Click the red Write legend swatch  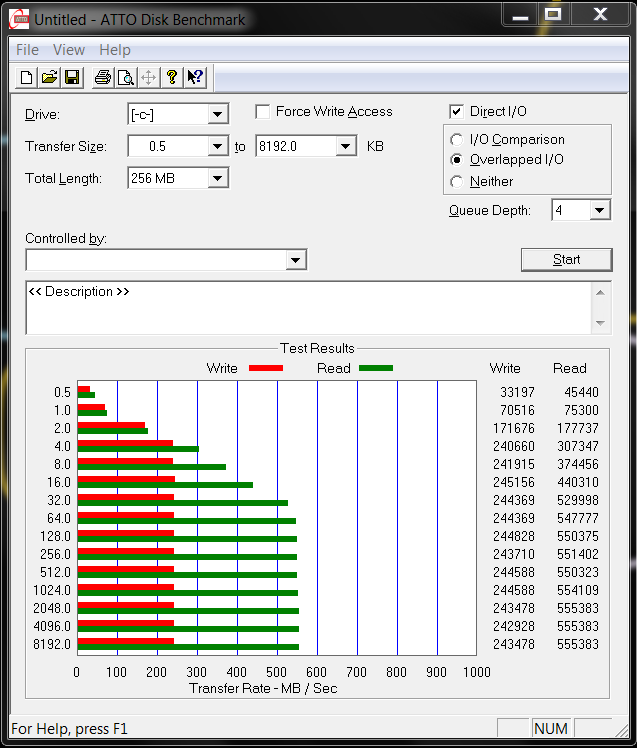click(x=265, y=368)
